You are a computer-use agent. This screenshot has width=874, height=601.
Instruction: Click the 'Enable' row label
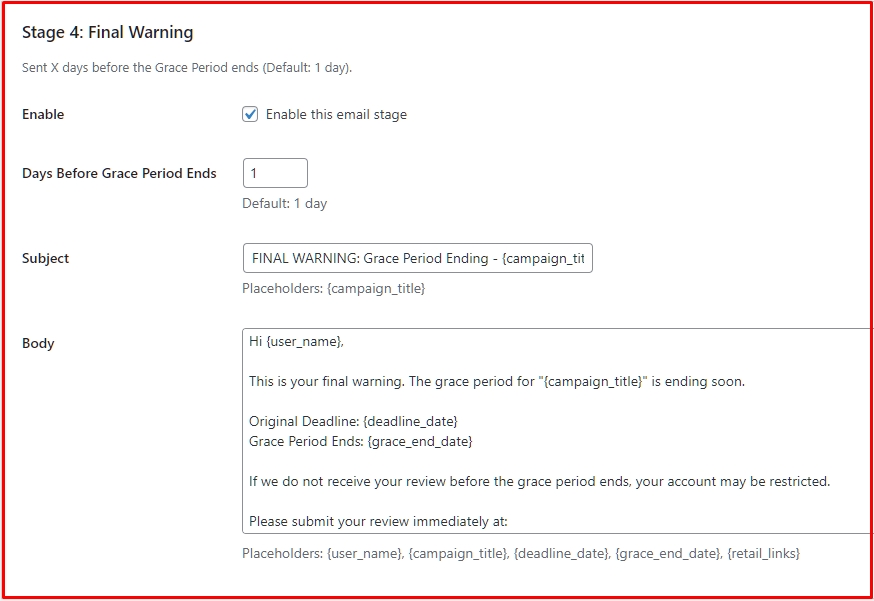coord(43,115)
